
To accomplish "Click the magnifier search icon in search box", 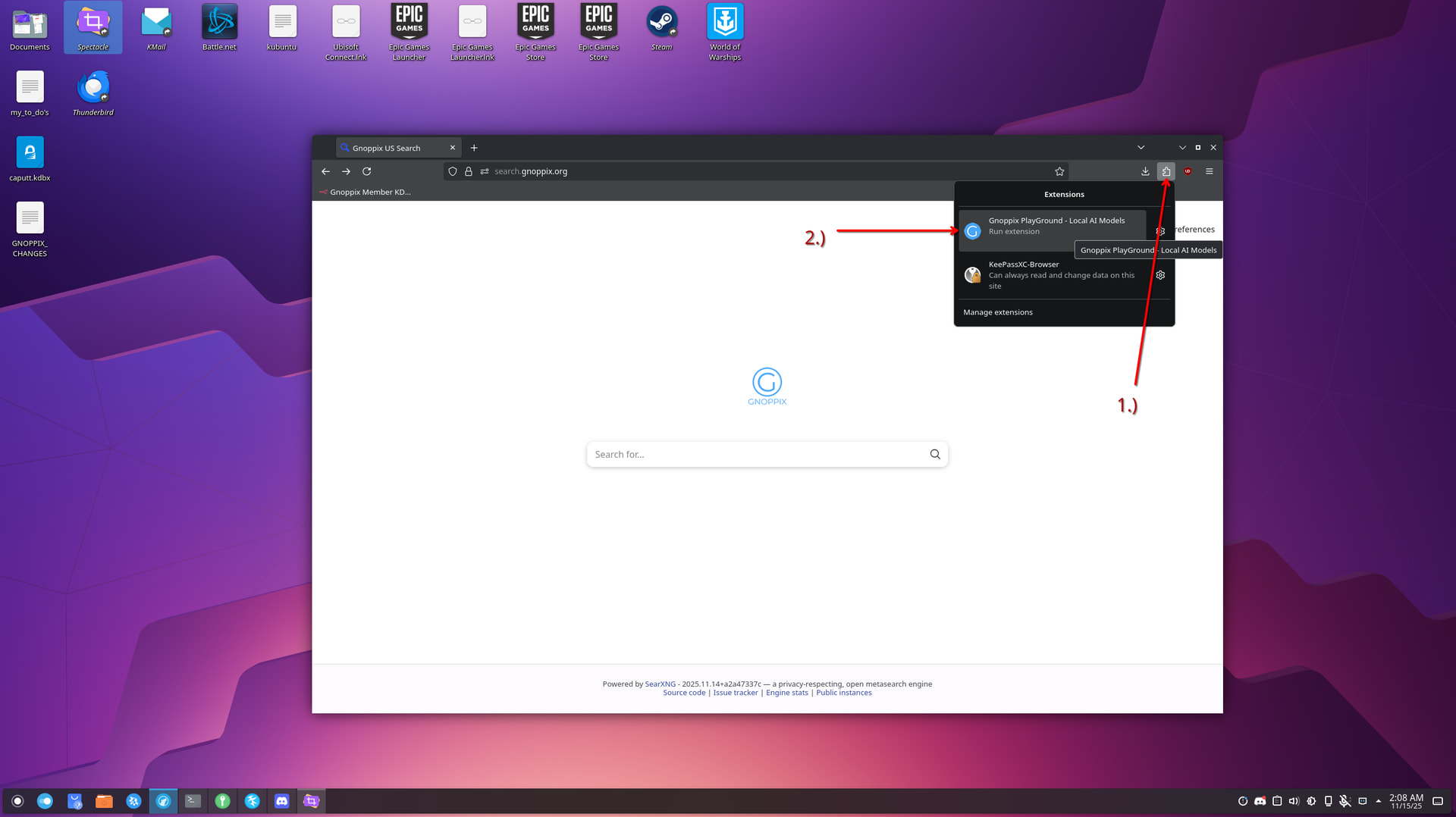I will (x=935, y=454).
